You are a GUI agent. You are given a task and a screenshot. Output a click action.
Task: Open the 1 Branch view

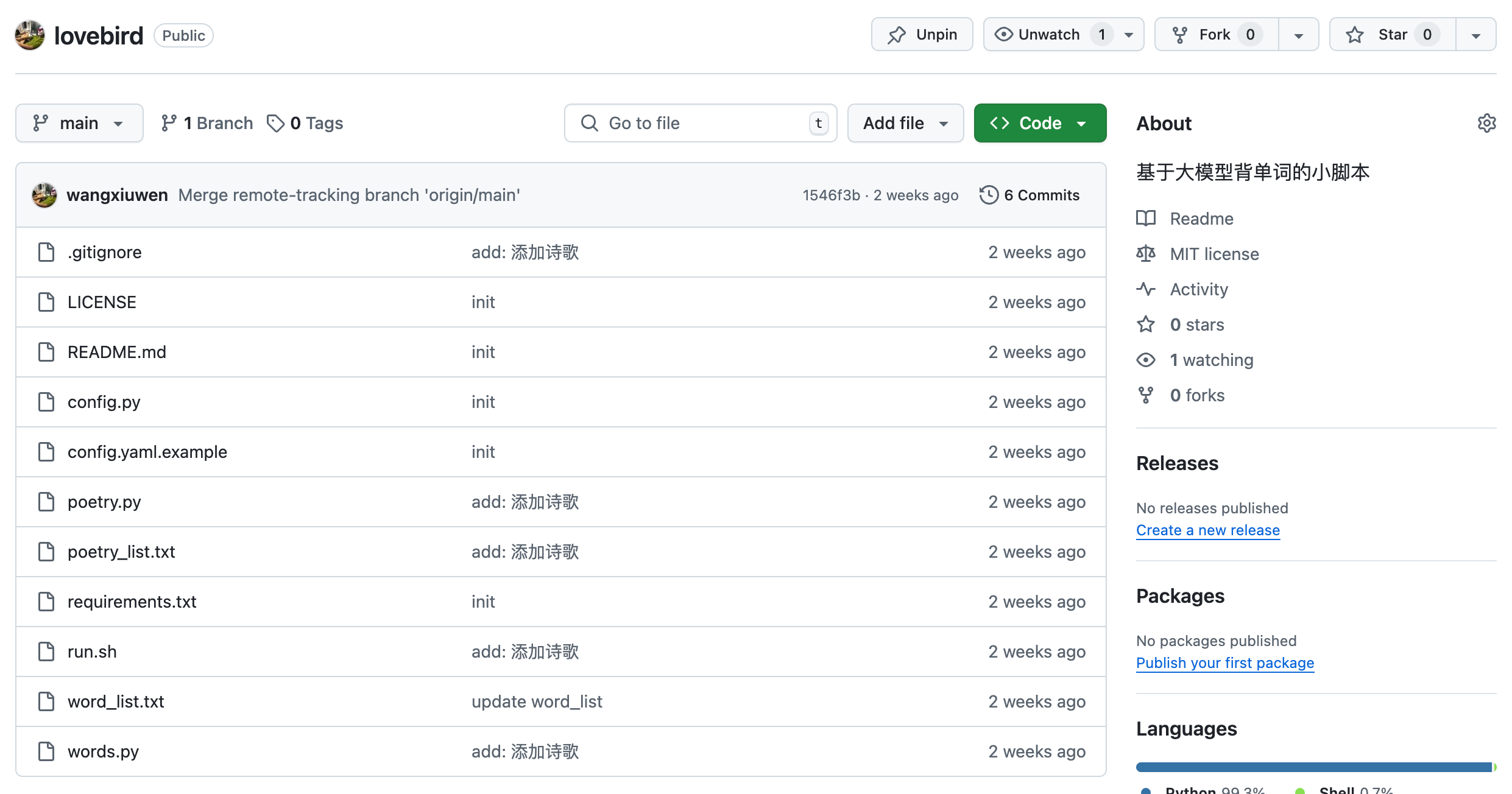click(207, 123)
